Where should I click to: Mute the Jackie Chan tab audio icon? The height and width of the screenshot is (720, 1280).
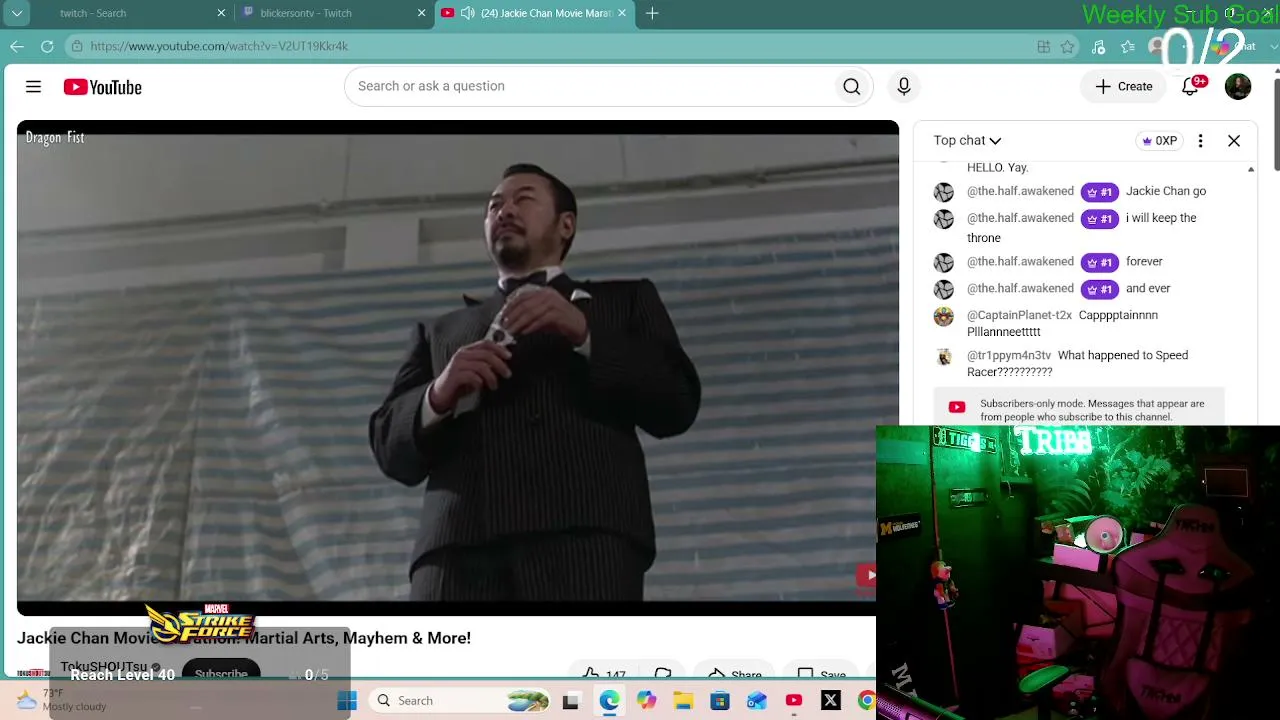(x=467, y=13)
